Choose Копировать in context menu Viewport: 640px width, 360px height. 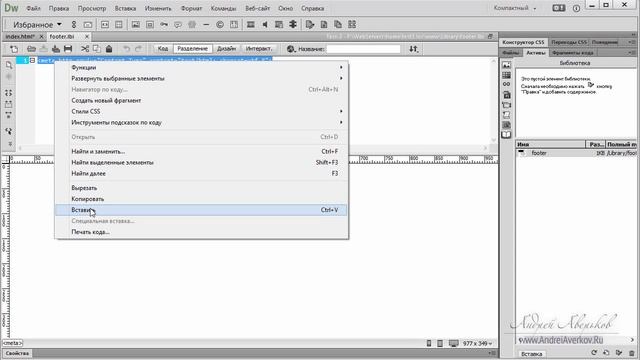point(202,199)
